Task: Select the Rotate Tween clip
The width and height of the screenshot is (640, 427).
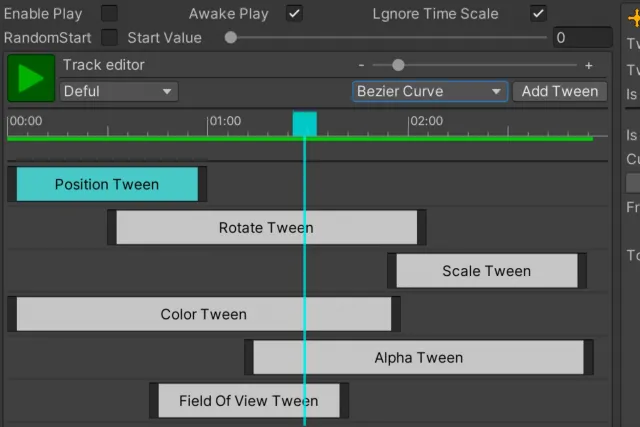Action: [x=267, y=227]
